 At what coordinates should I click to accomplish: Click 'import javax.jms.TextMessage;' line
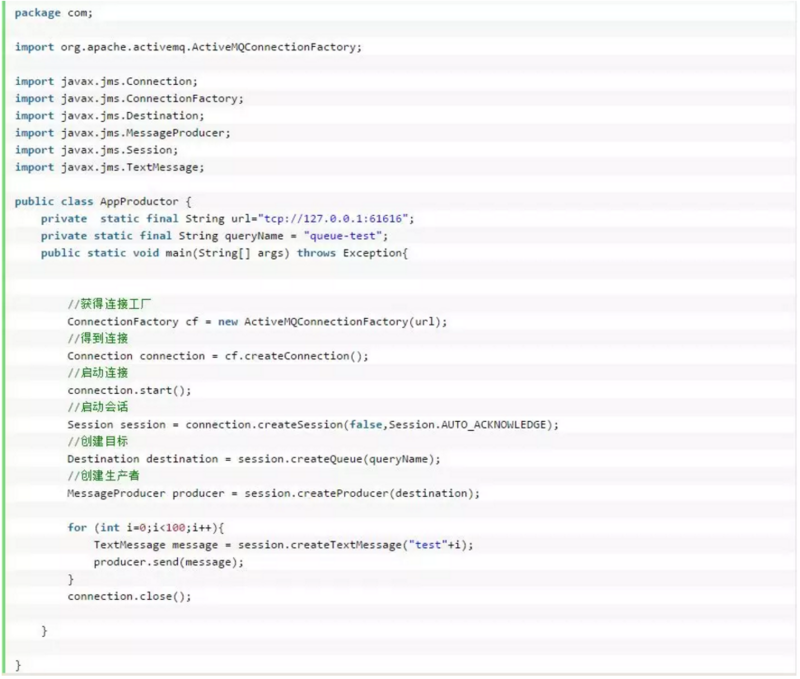coord(109,167)
